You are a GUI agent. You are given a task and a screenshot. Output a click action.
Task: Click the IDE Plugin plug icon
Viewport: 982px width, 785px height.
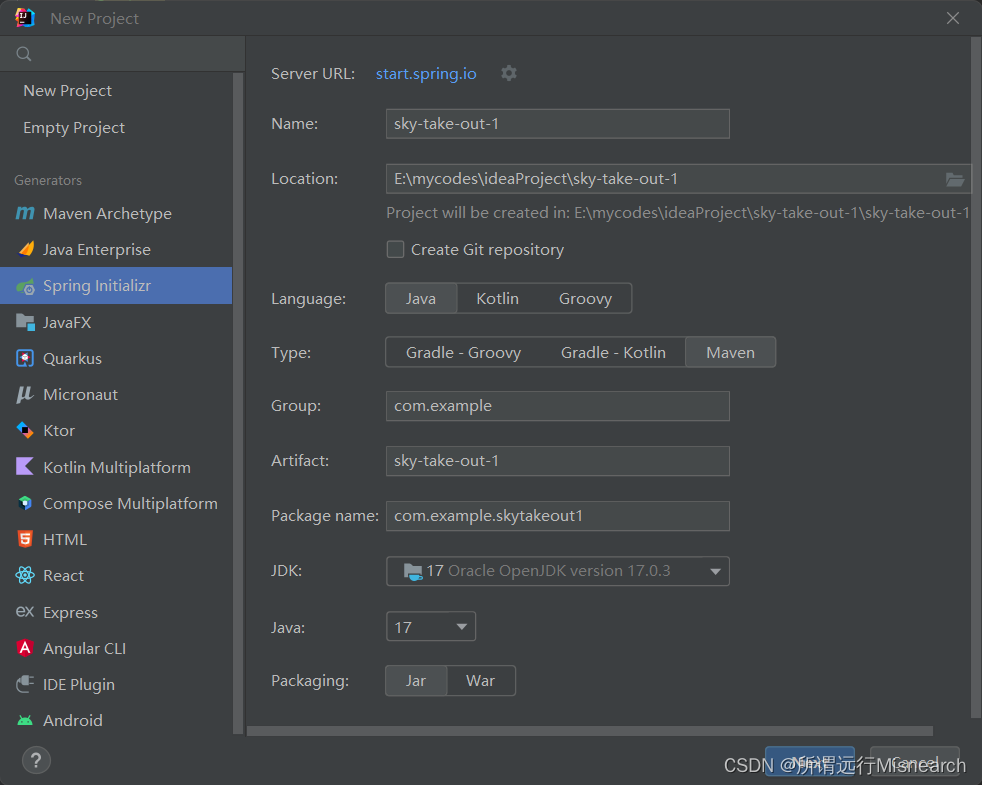tap(25, 684)
